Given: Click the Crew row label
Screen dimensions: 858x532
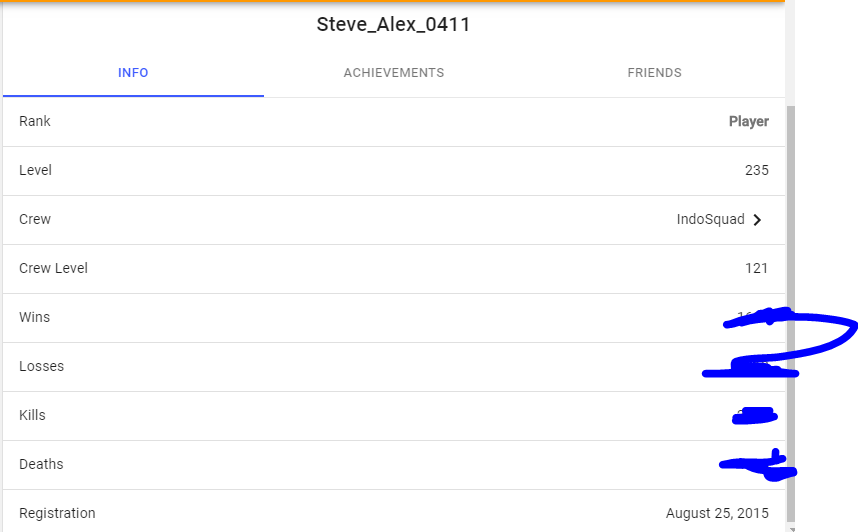Looking at the screenshot, I should point(35,219).
